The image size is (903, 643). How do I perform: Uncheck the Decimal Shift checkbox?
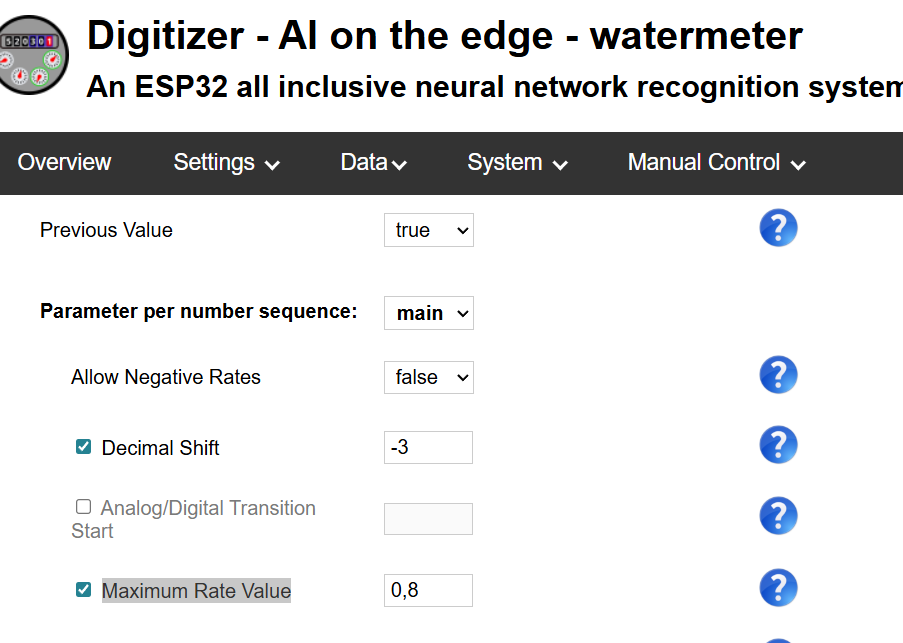84,447
